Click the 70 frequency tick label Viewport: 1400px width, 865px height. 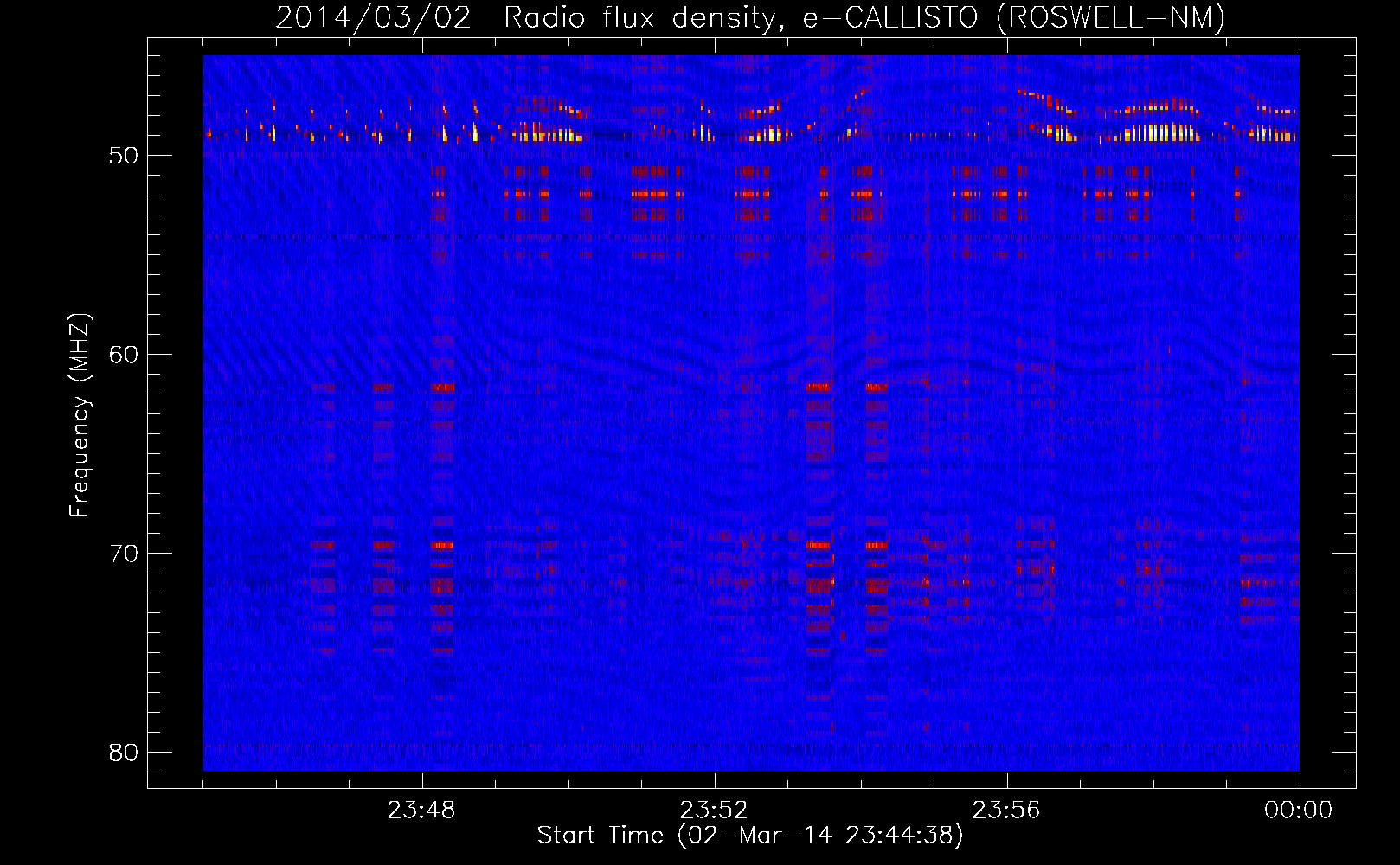click(x=124, y=554)
